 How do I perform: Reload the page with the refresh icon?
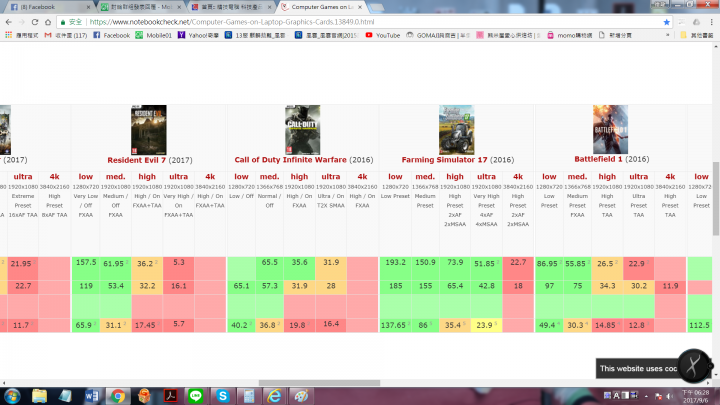(35, 22)
